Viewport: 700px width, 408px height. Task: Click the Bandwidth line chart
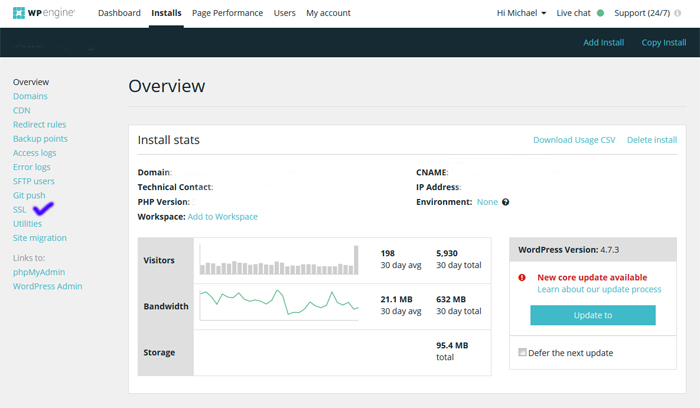279,305
